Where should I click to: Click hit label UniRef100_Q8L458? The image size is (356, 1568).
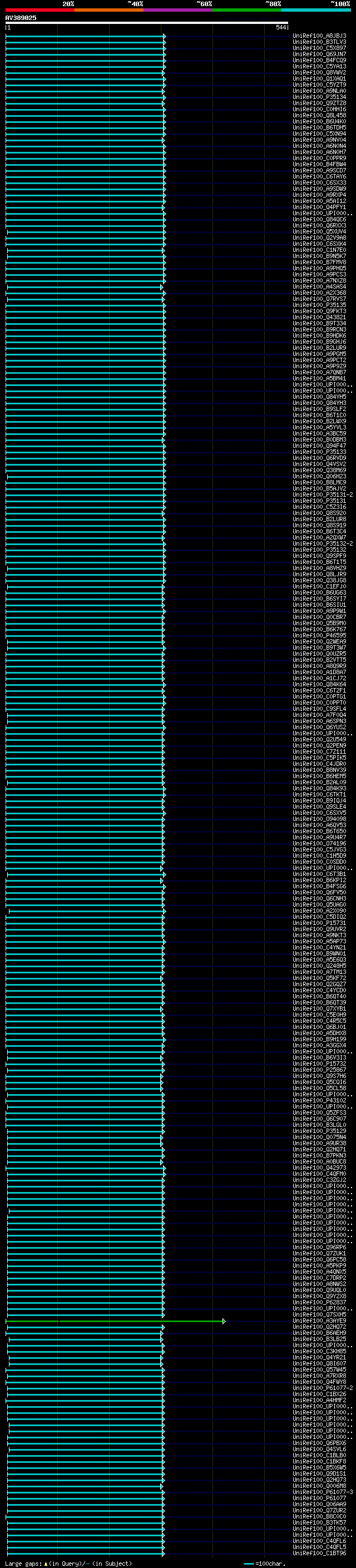(319, 115)
